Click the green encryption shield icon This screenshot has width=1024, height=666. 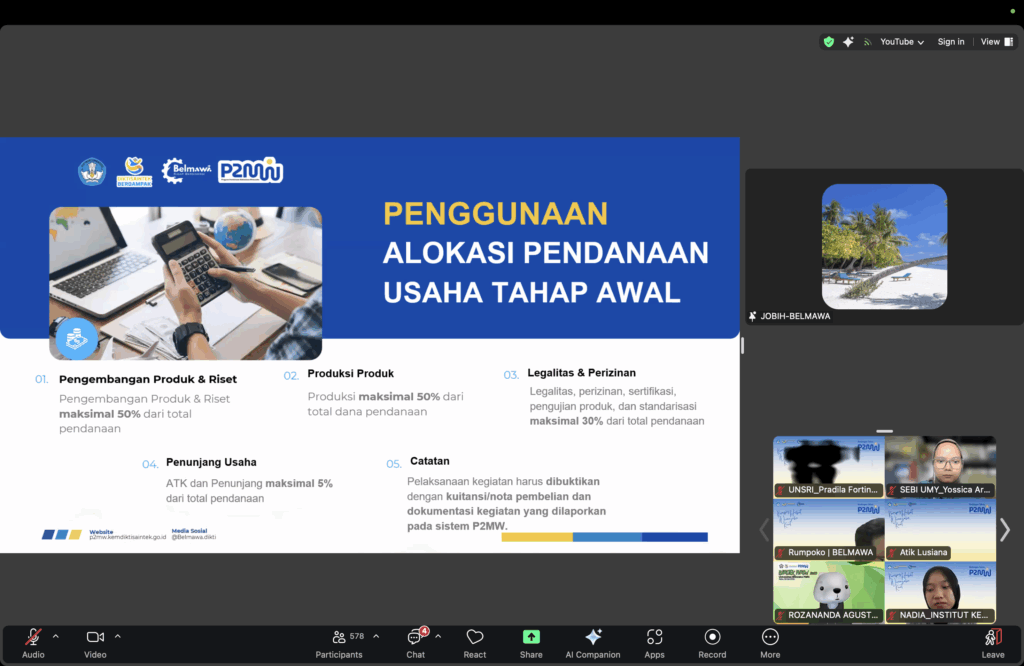[x=829, y=42]
